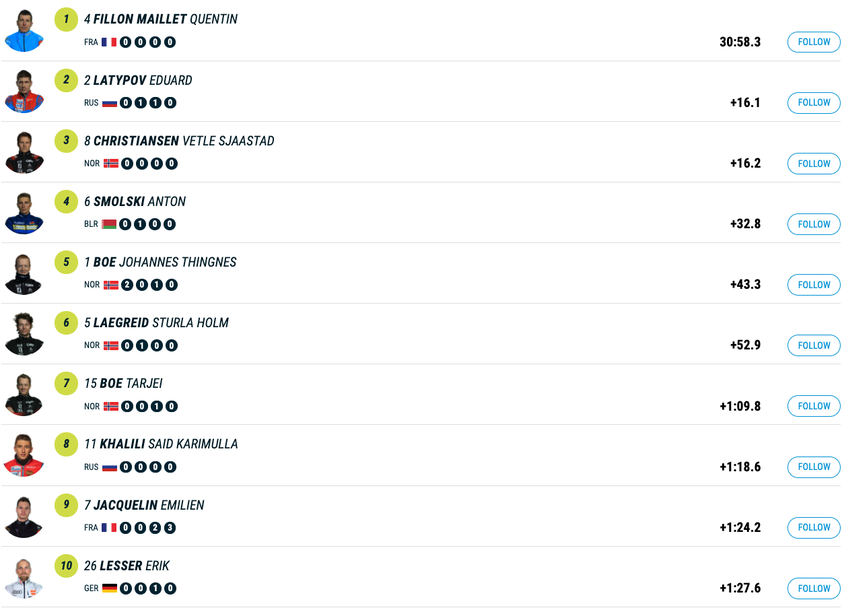This screenshot has width=842, height=608.
Task: Follow Latypov Eduard
Action: coord(813,103)
